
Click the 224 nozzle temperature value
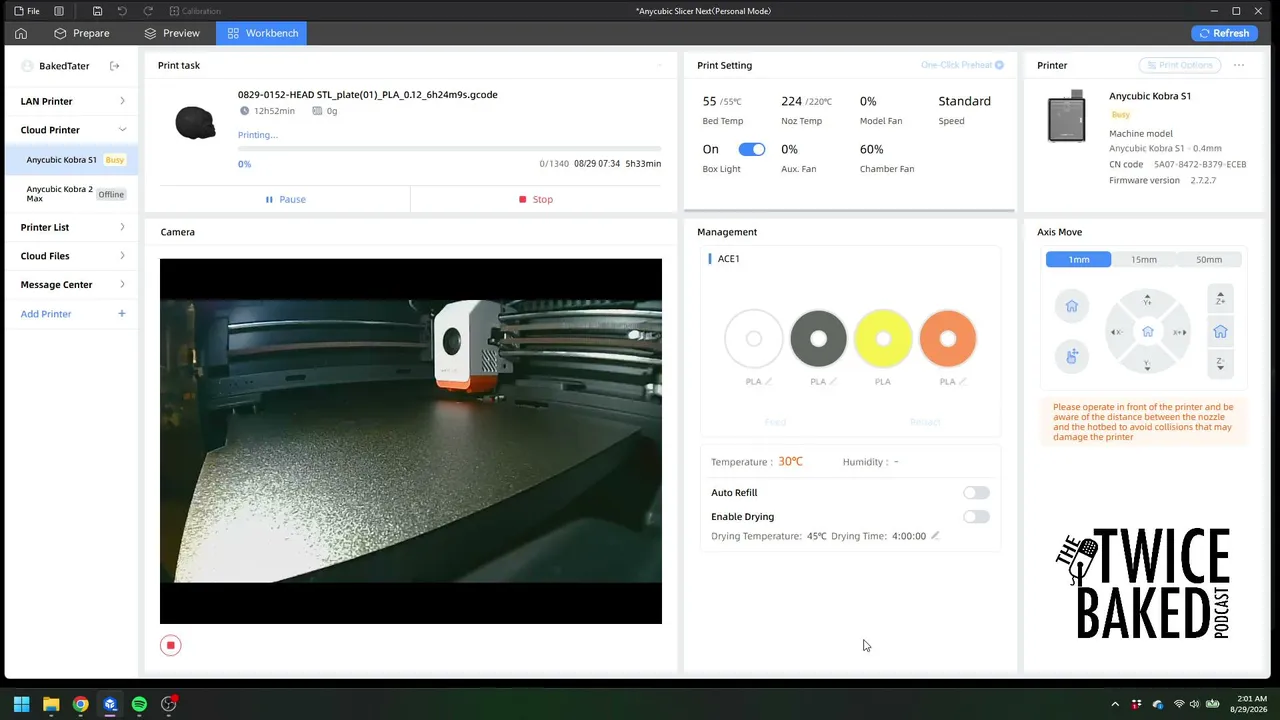click(791, 101)
